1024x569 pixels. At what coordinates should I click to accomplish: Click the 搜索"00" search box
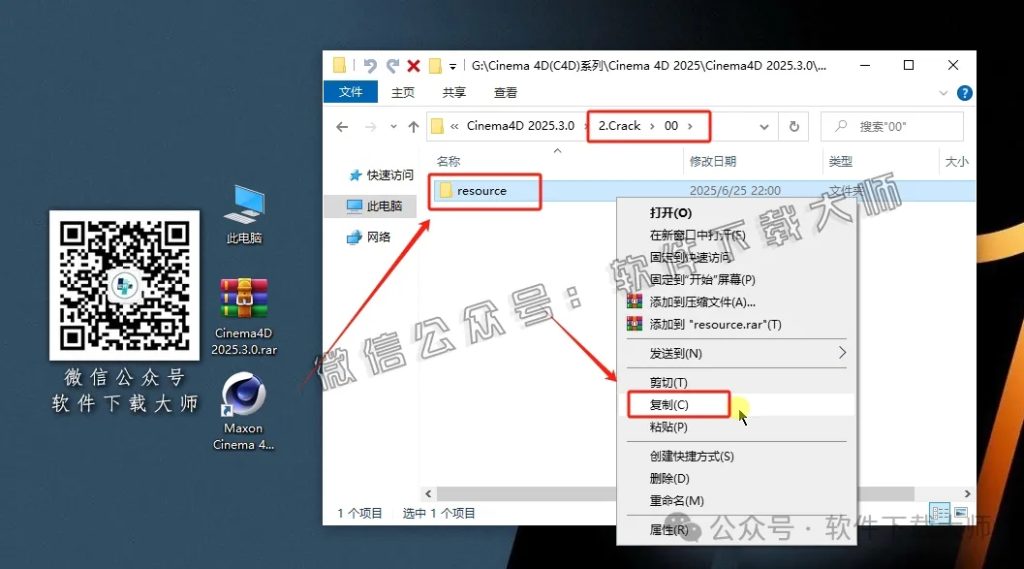click(891, 127)
